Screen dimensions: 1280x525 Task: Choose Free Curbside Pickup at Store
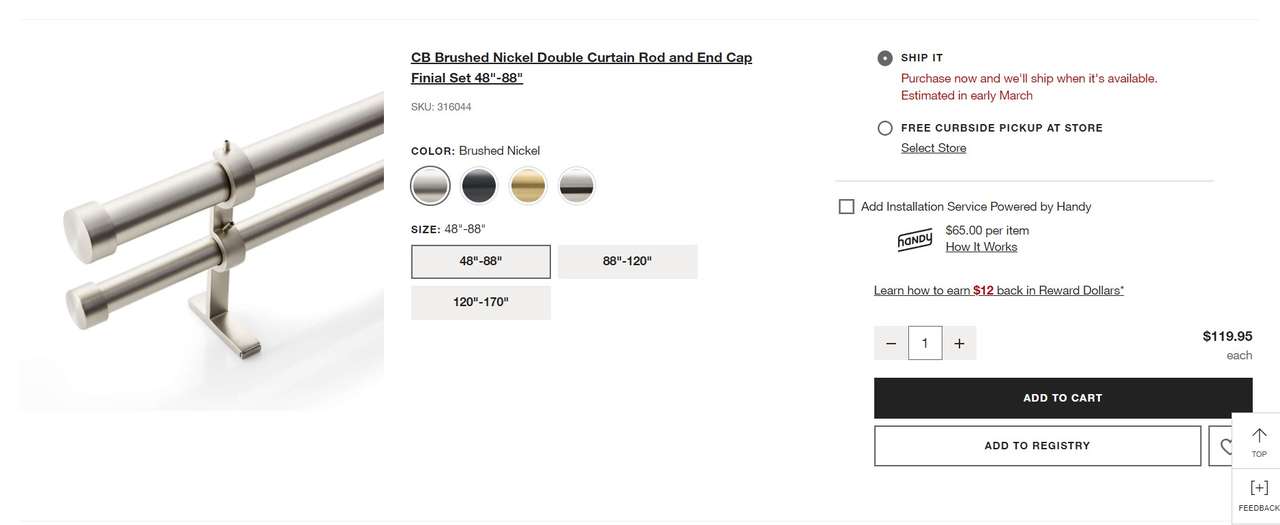885,128
